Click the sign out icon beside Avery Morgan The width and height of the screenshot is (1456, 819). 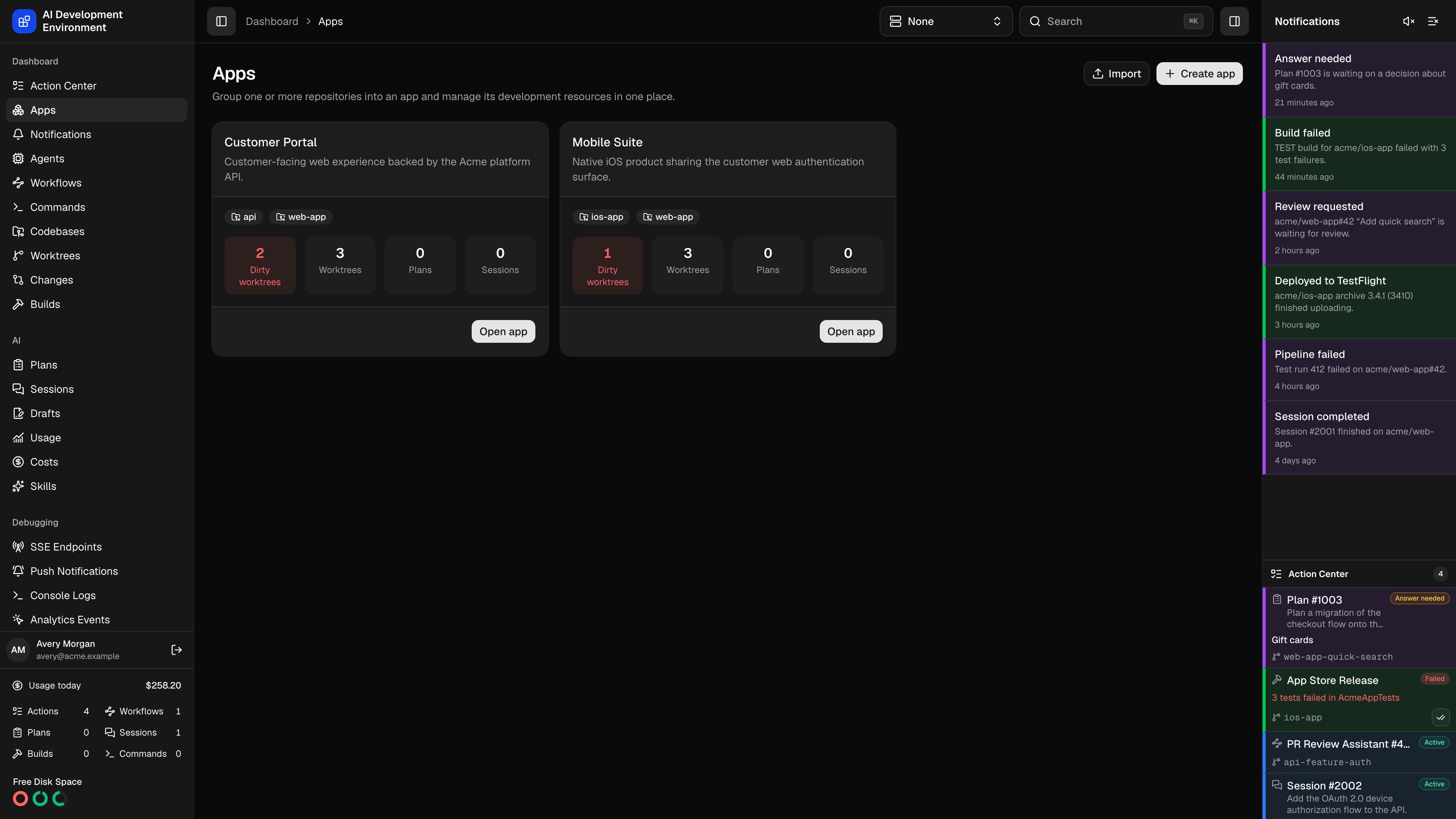(176, 650)
